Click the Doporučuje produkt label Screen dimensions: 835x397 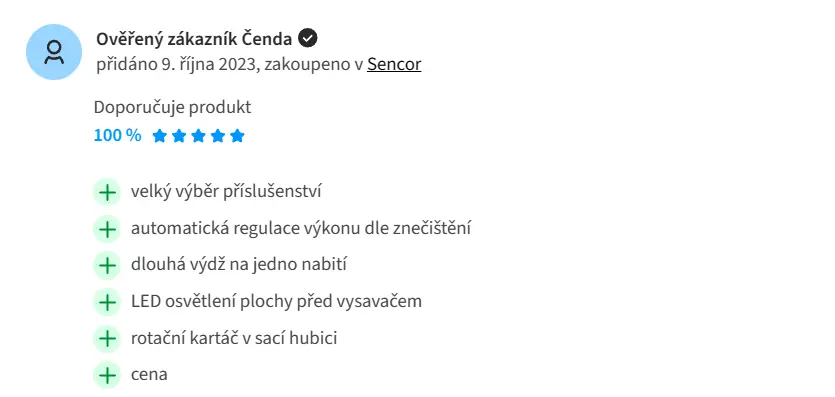point(173,107)
